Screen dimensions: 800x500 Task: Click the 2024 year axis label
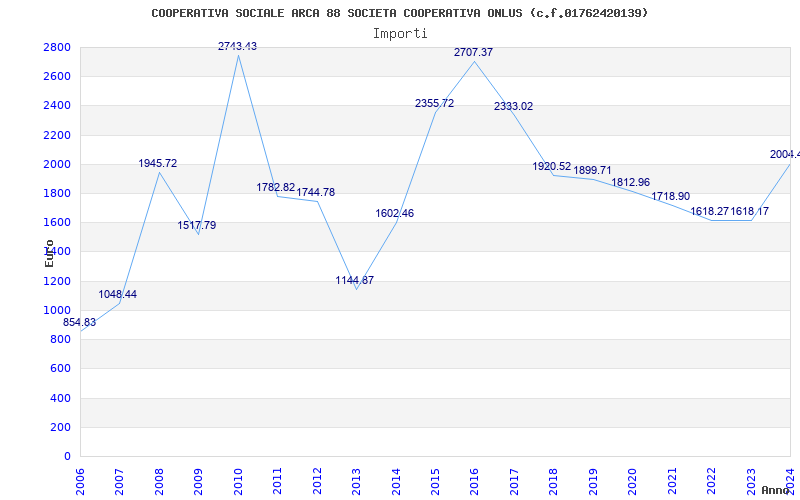click(x=790, y=482)
